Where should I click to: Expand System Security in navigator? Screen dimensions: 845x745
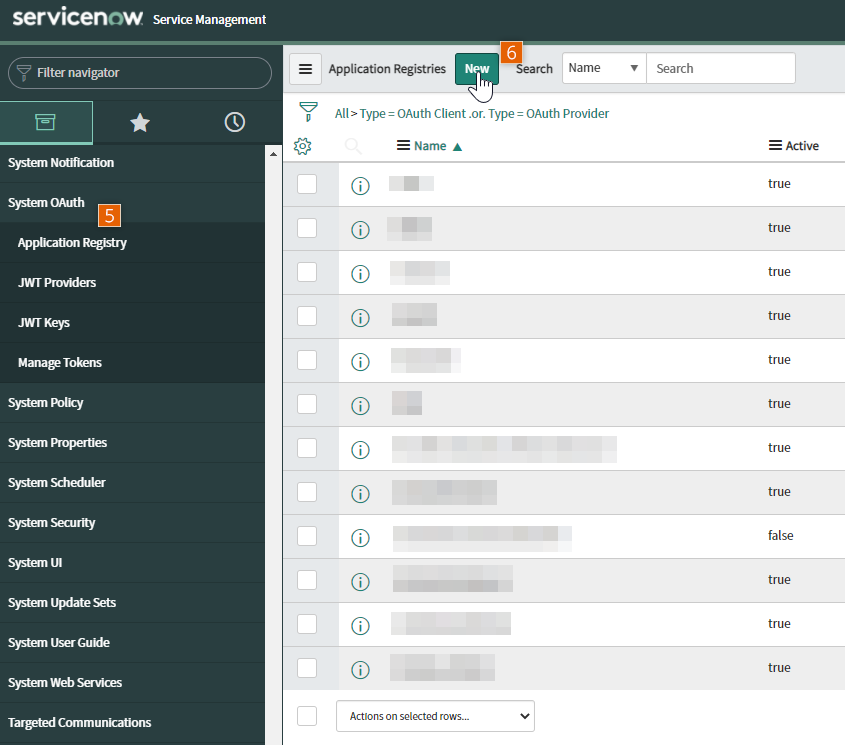[52, 522]
